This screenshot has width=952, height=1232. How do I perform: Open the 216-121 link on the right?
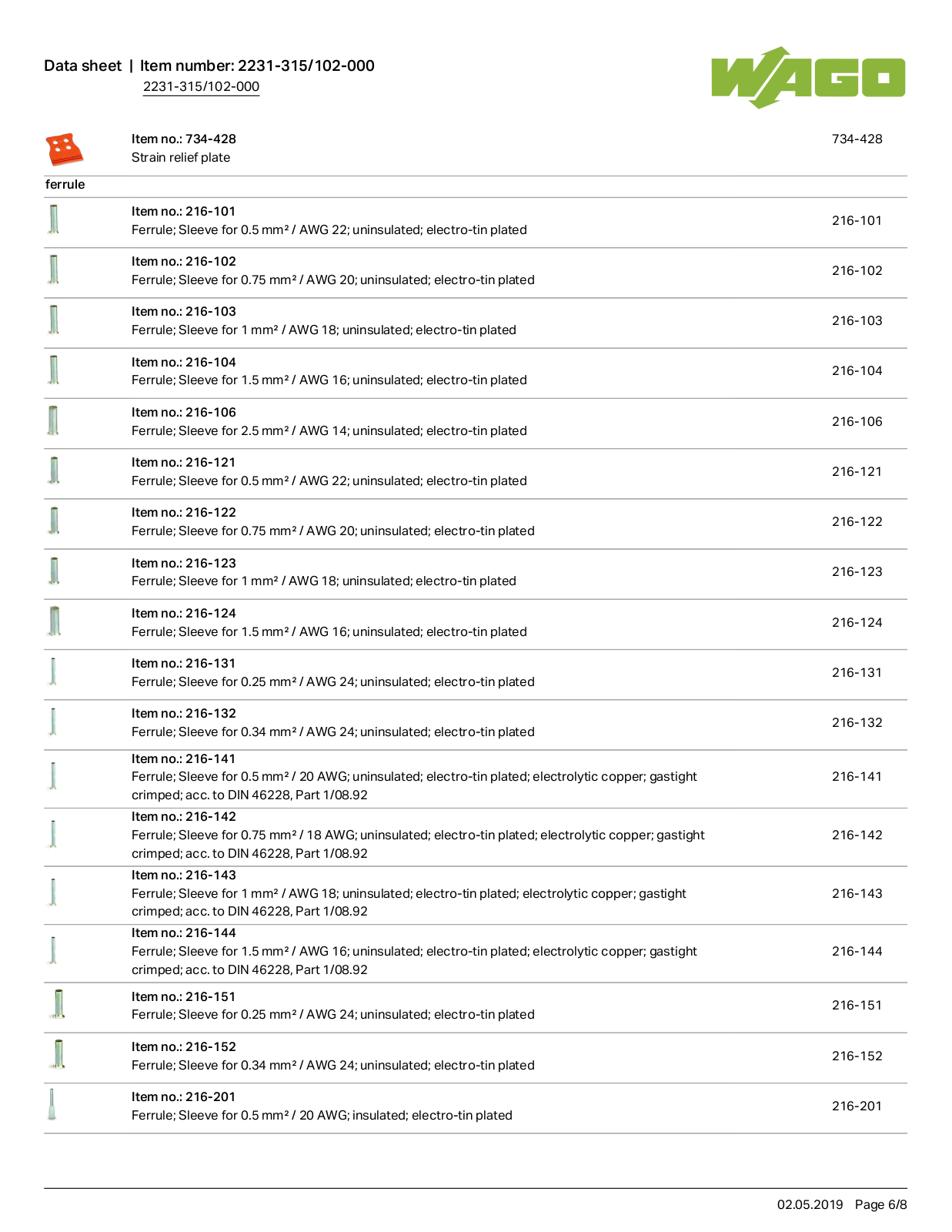pos(857,472)
